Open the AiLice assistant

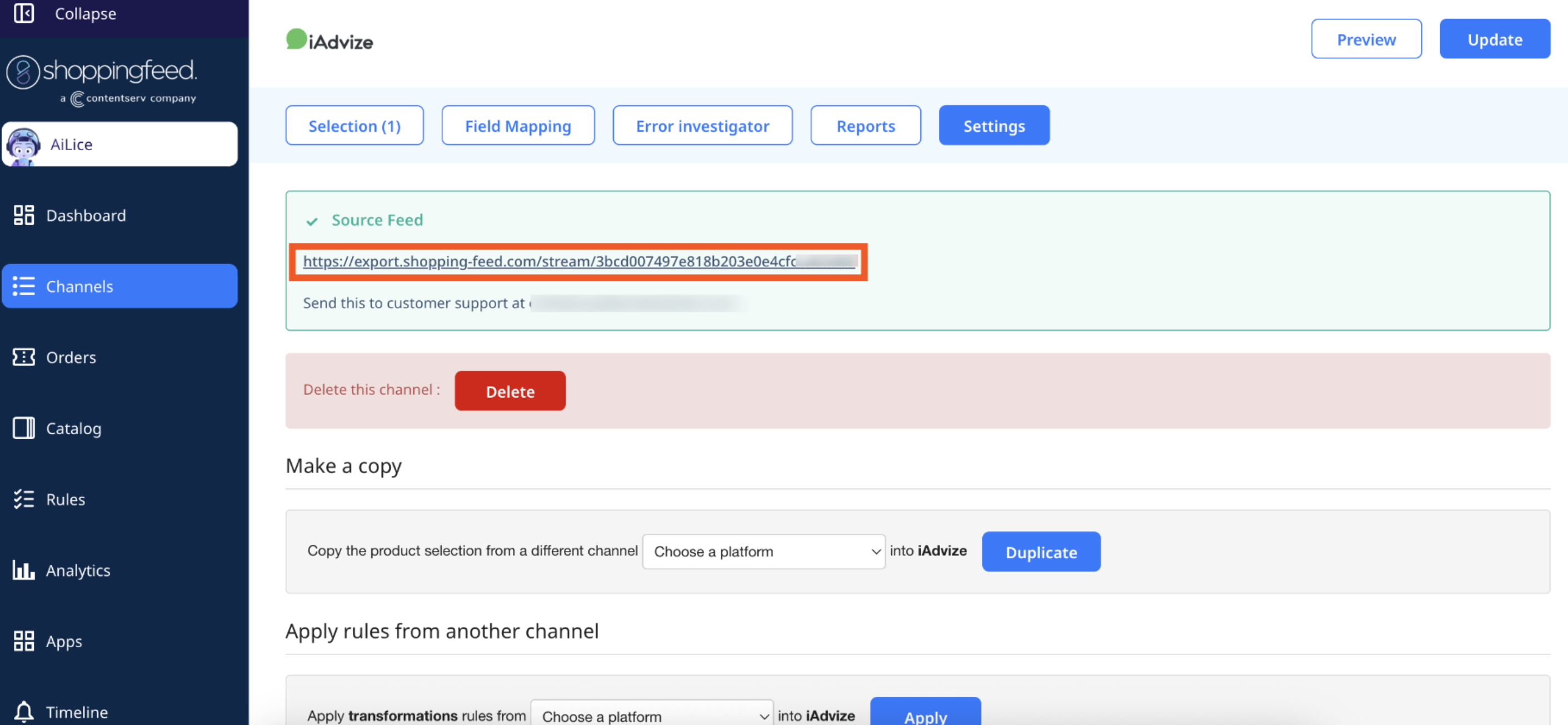(x=120, y=145)
